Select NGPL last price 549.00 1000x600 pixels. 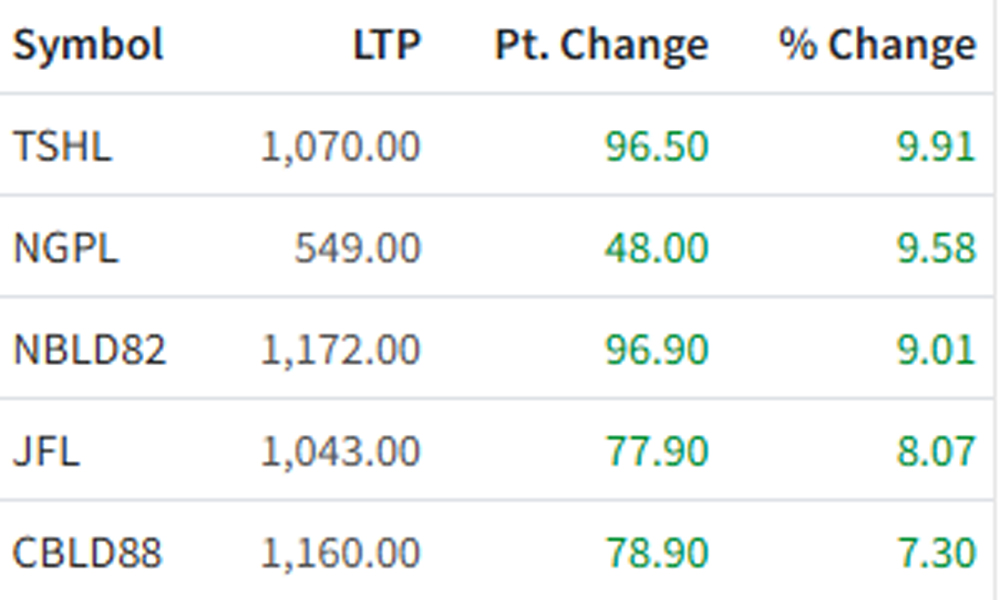pos(358,247)
